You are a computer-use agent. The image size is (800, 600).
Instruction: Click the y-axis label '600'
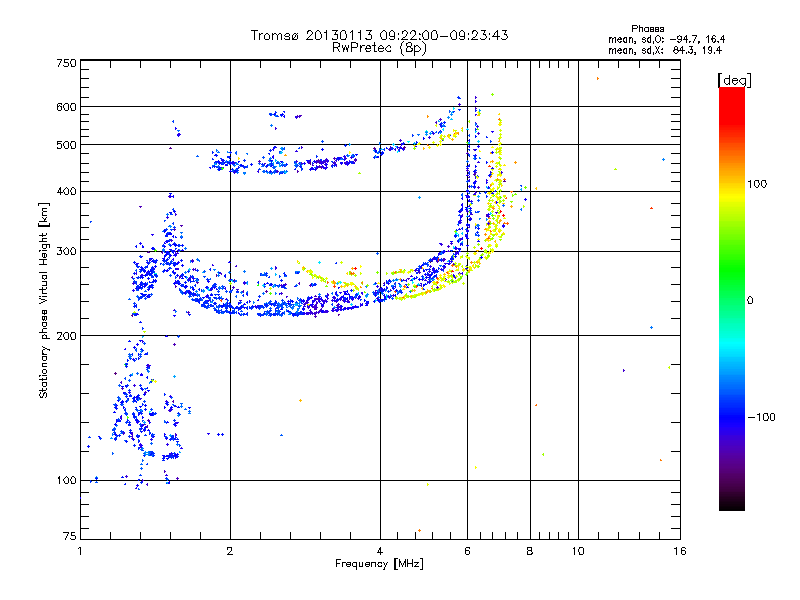[66, 107]
